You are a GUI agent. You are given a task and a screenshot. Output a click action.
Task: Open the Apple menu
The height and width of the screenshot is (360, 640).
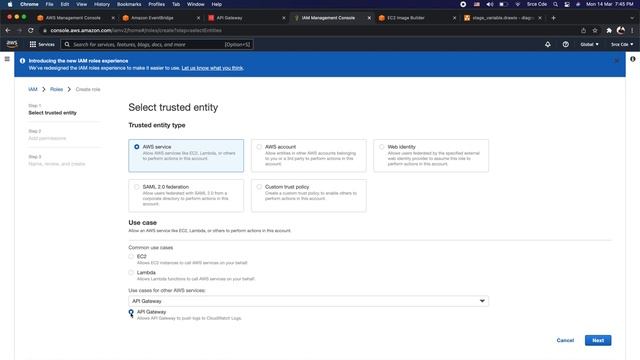click(x=10, y=4)
